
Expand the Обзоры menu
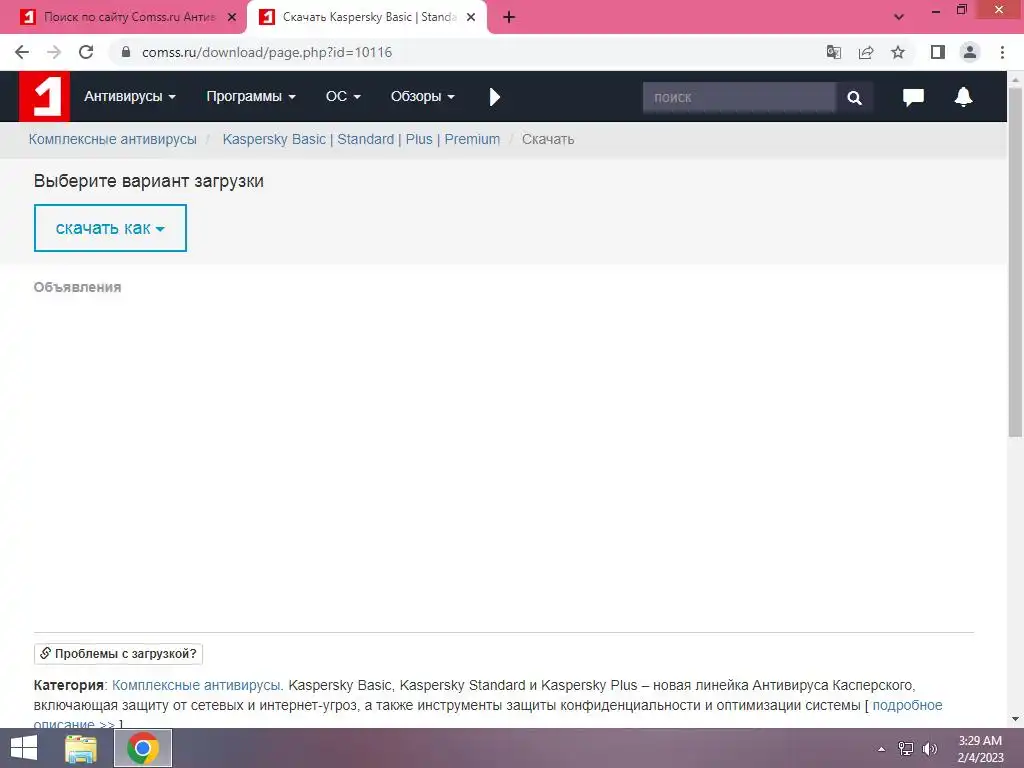(x=423, y=97)
